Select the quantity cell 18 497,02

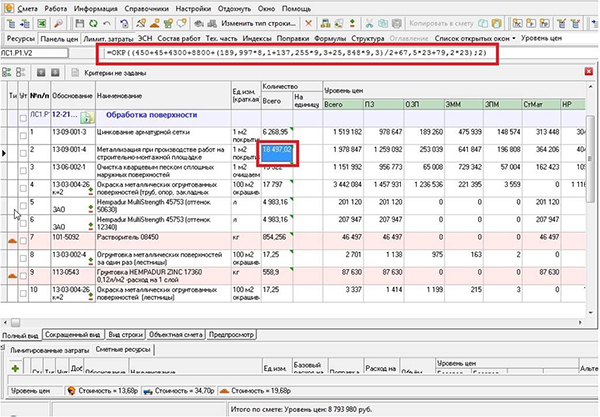point(277,153)
